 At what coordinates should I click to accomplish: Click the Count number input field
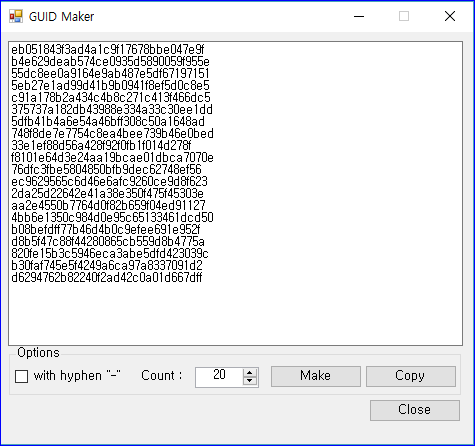coord(219,377)
